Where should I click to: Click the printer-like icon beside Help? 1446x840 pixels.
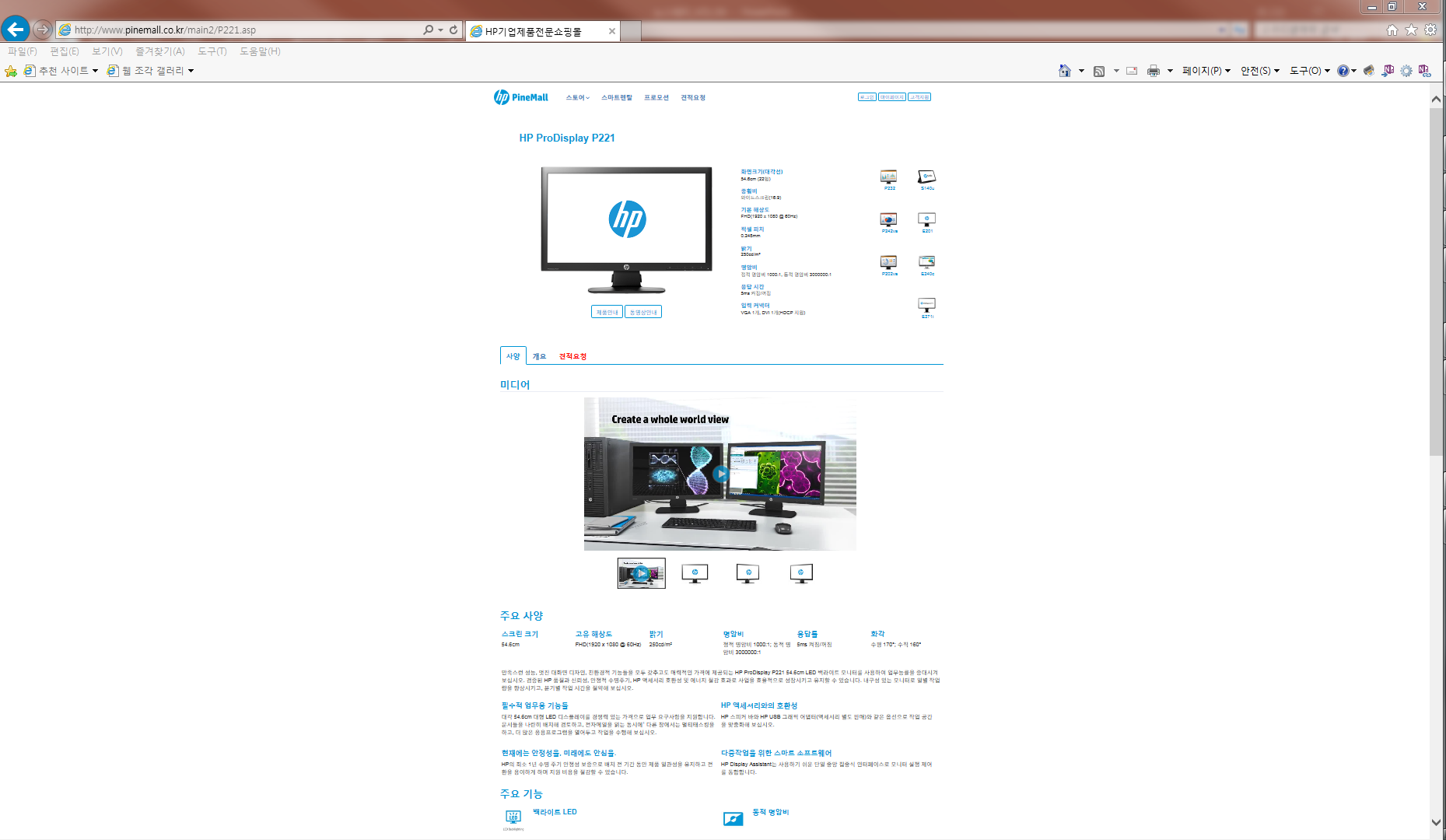point(1369,71)
